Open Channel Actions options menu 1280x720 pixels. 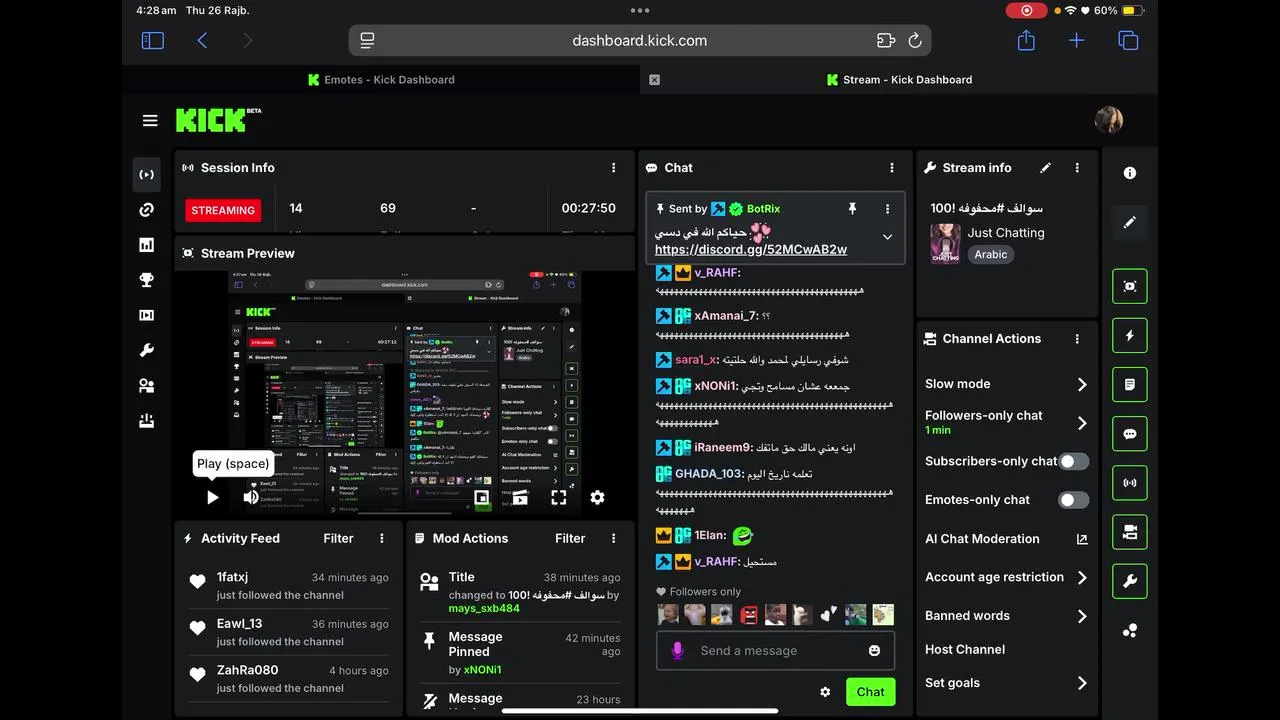coord(1077,339)
